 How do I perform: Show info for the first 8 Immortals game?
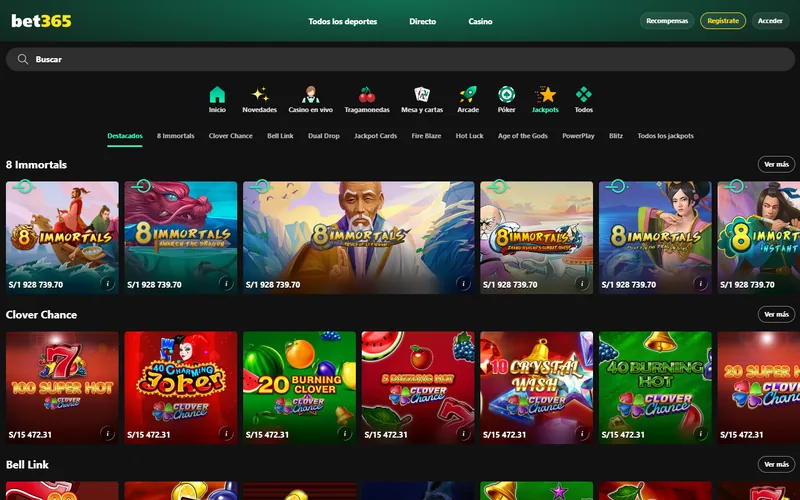click(108, 283)
